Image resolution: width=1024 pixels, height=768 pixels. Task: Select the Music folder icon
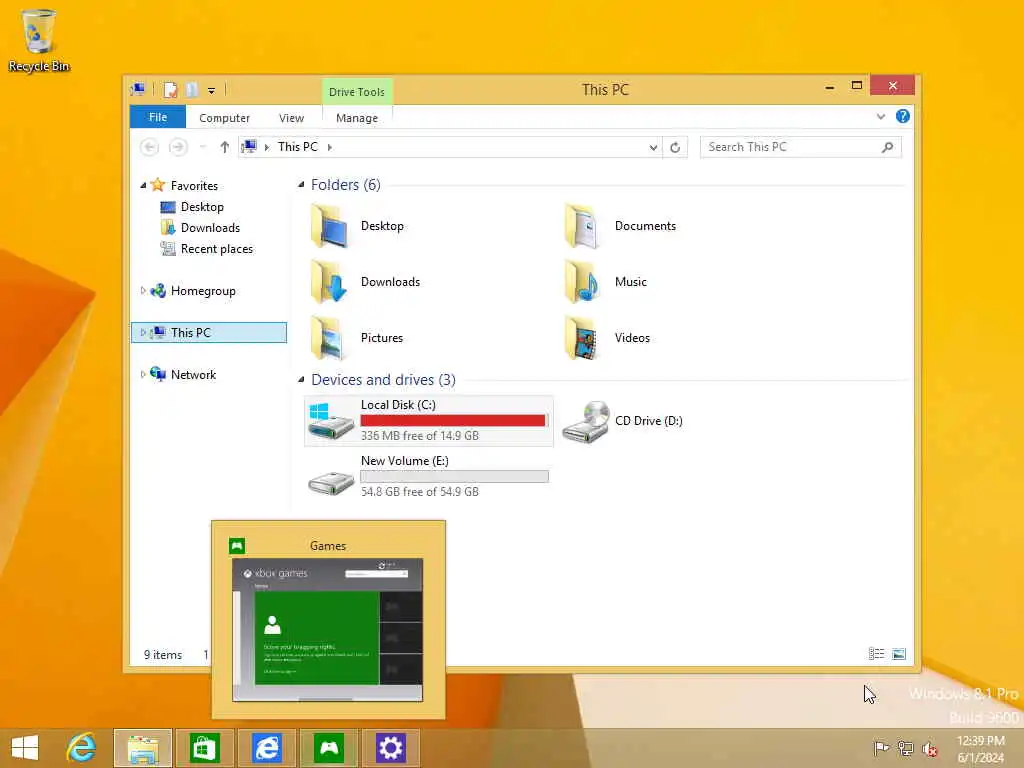(582, 281)
